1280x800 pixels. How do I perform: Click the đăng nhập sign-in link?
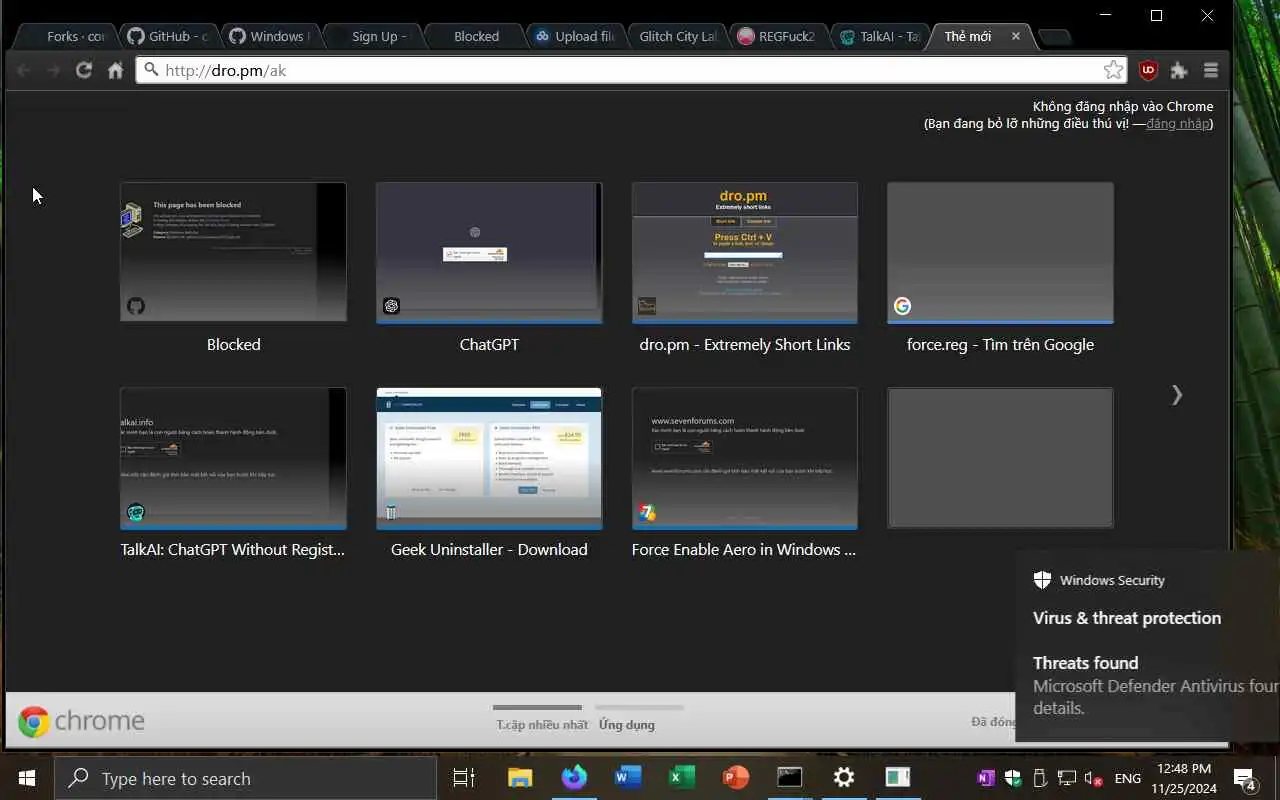[1177, 123]
